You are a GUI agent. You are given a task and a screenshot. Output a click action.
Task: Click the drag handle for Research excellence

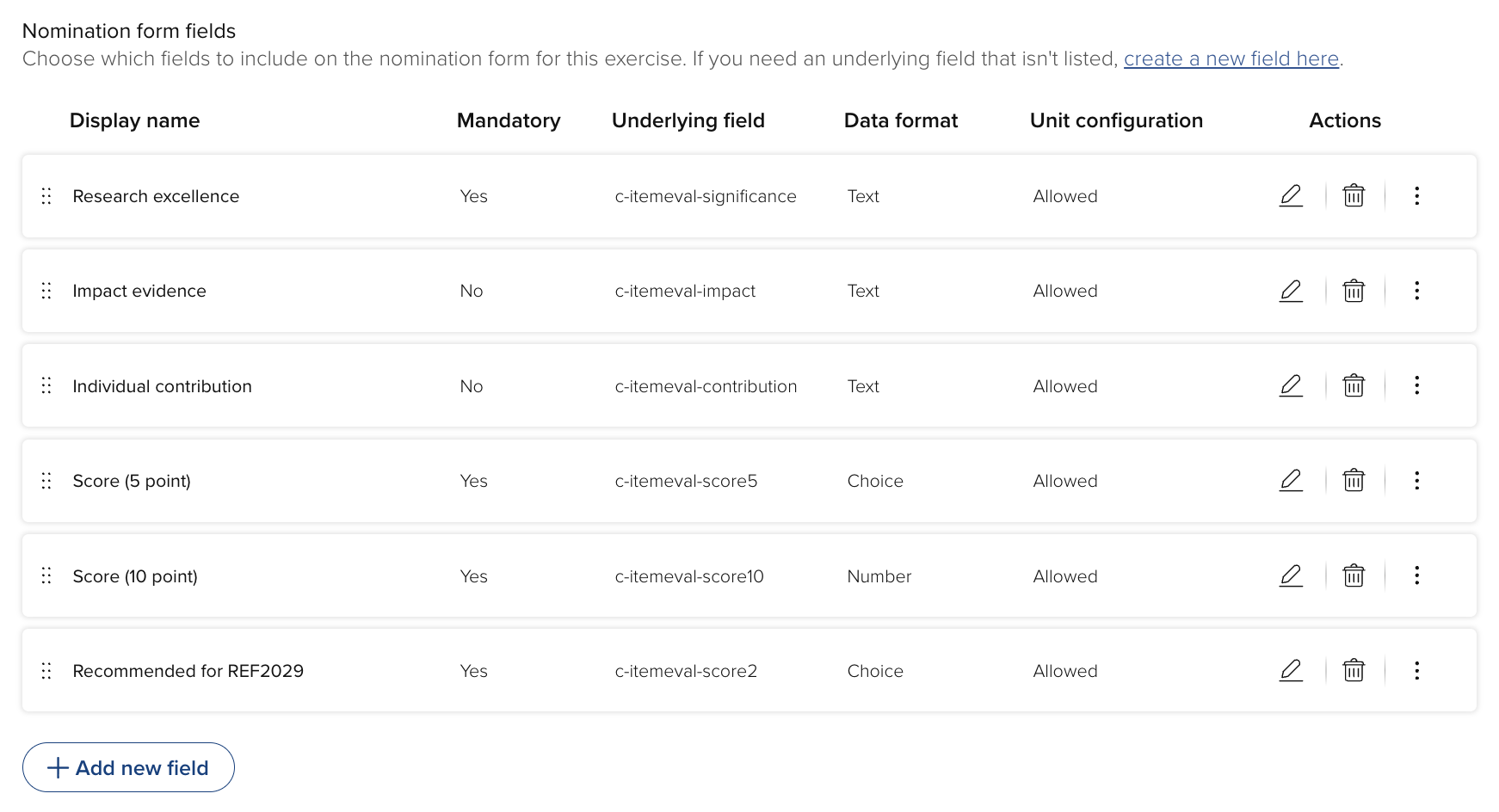[46, 196]
